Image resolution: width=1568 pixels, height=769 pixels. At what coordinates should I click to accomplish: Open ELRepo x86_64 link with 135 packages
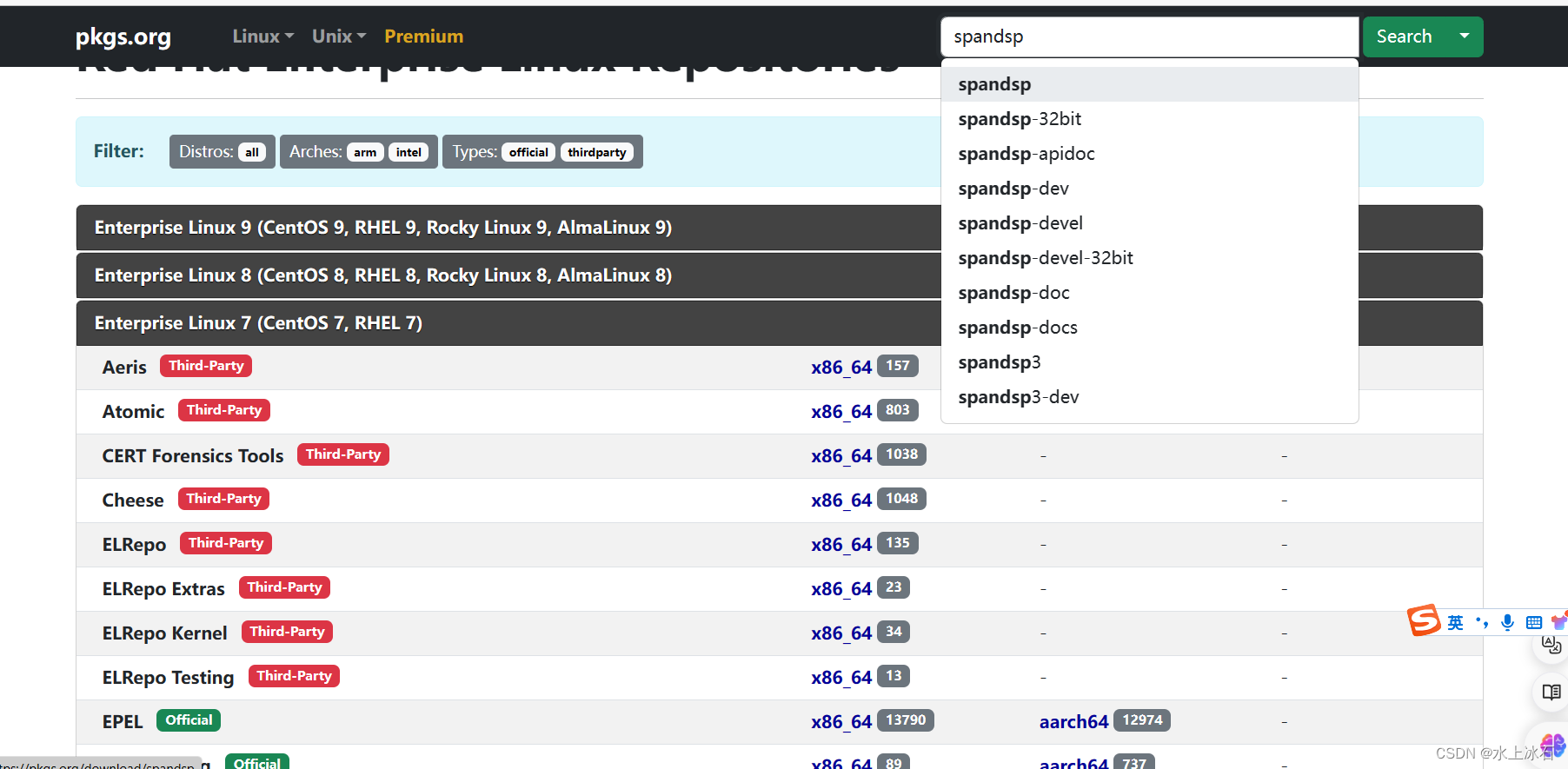pos(841,544)
